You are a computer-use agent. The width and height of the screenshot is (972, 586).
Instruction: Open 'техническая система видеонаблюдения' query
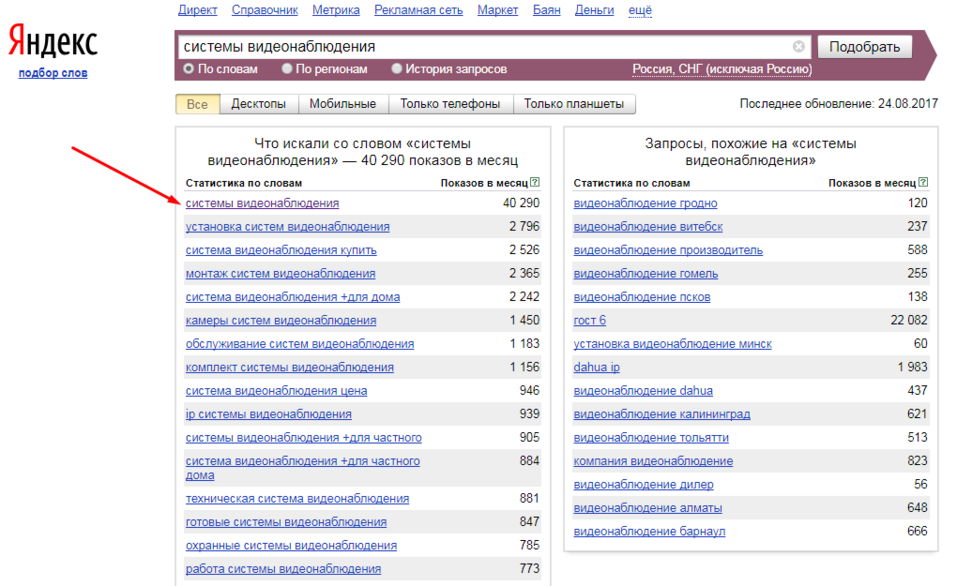coord(298,499)
